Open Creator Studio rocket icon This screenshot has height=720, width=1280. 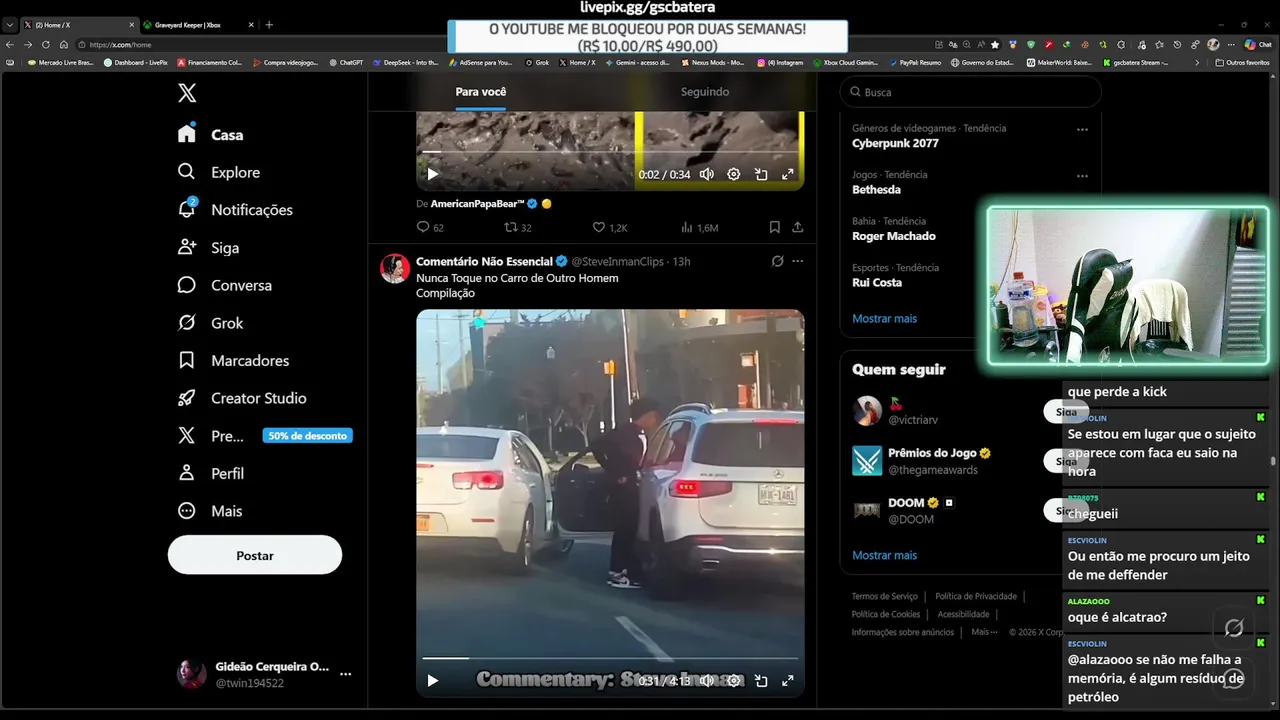click(187, 398)
